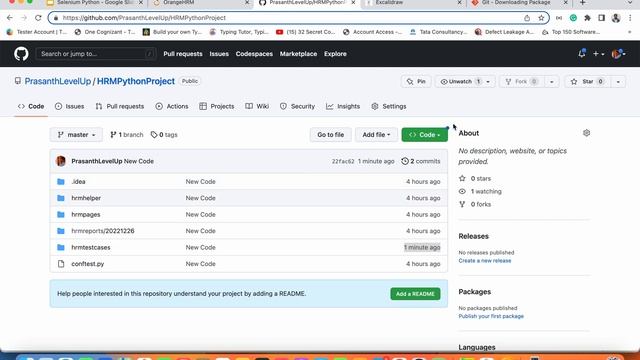Viewport: 640px width, 360px height.
Task: Click the browser side panel icon
Action: coord(601,18)
